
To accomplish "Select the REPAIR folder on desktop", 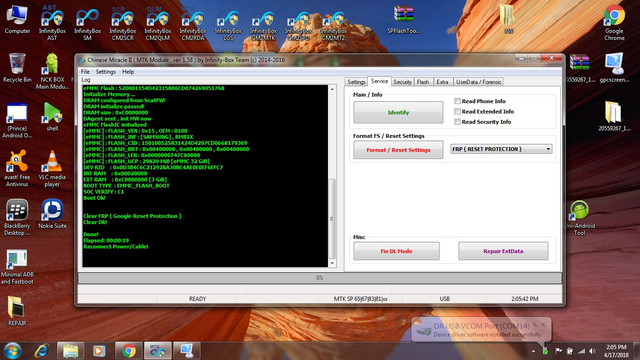I will click(x=17, y=311).
